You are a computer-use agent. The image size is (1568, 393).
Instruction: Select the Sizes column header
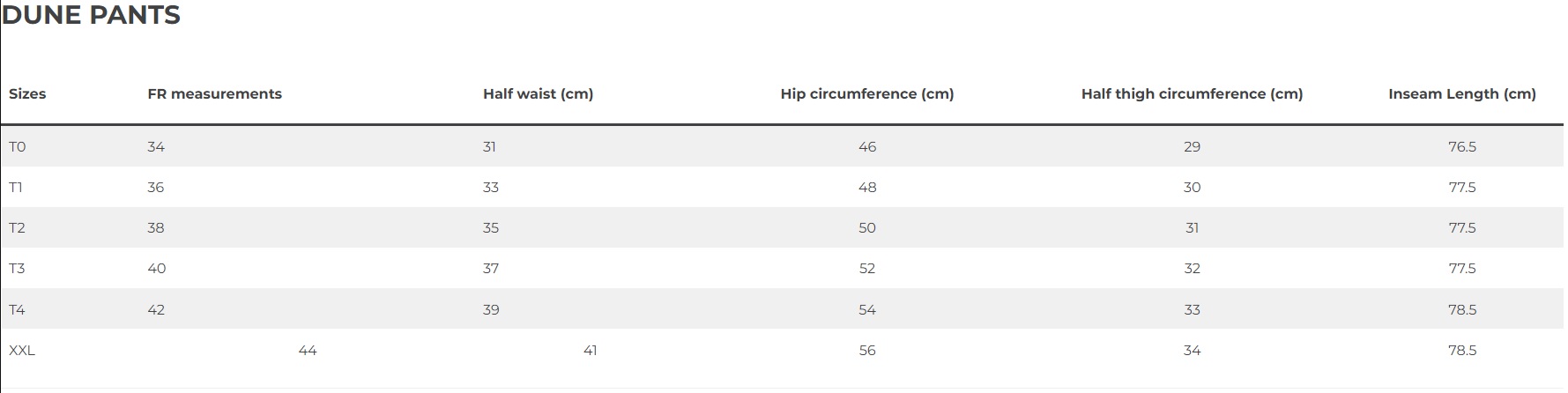[27, 93]
